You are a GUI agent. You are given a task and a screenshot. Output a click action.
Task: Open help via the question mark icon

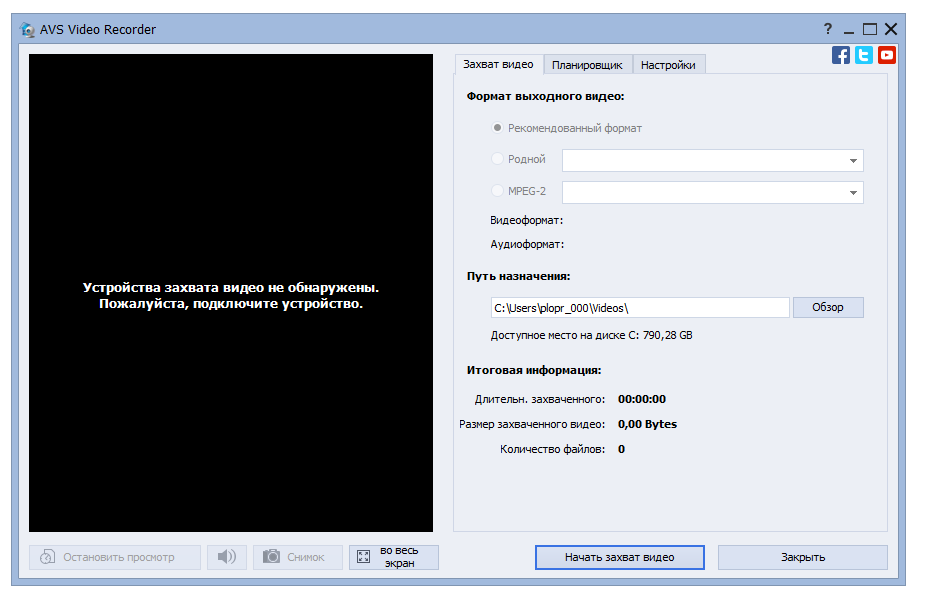(828, 29)
